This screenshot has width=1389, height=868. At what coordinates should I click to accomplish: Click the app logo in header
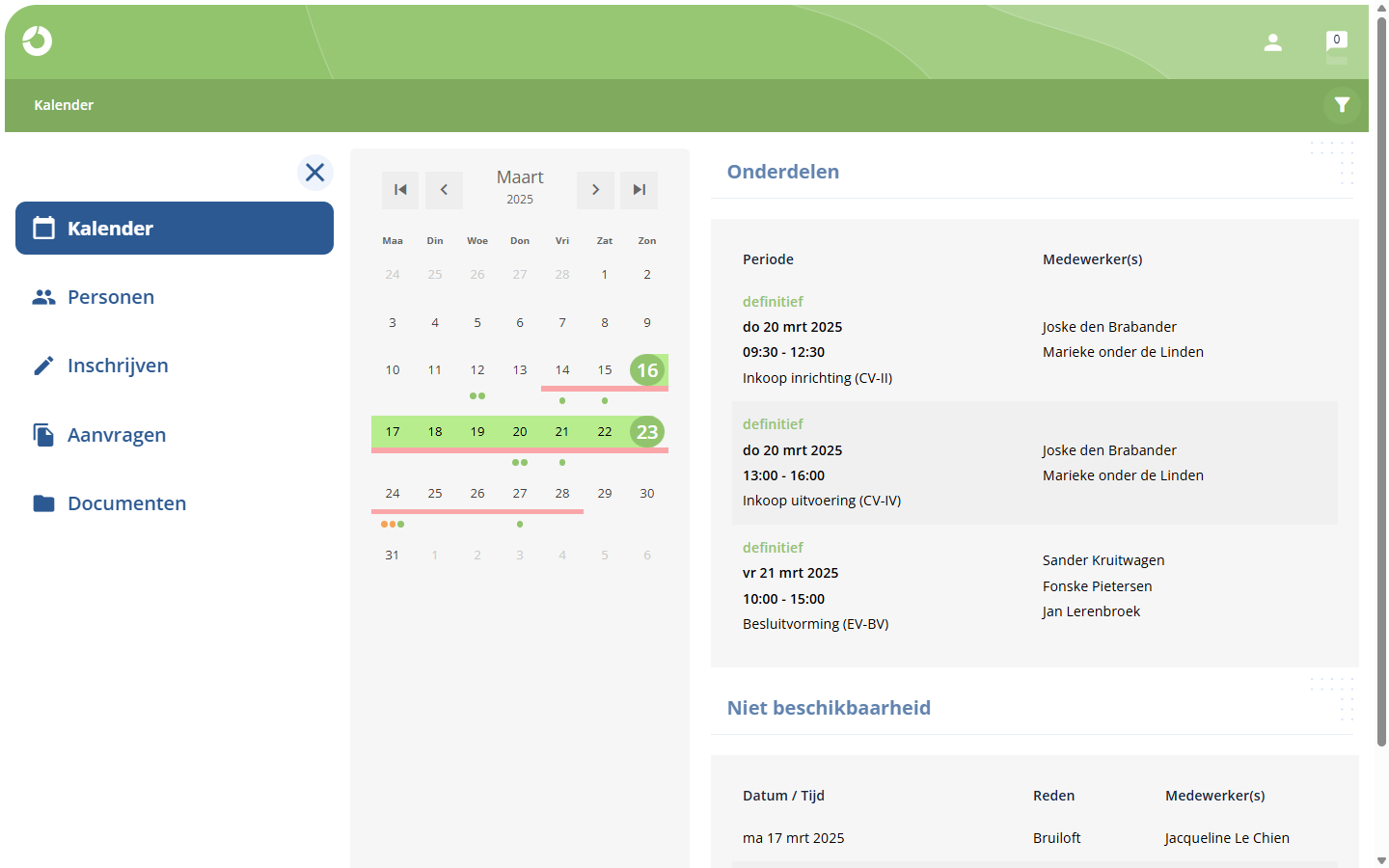click(38, 41)
